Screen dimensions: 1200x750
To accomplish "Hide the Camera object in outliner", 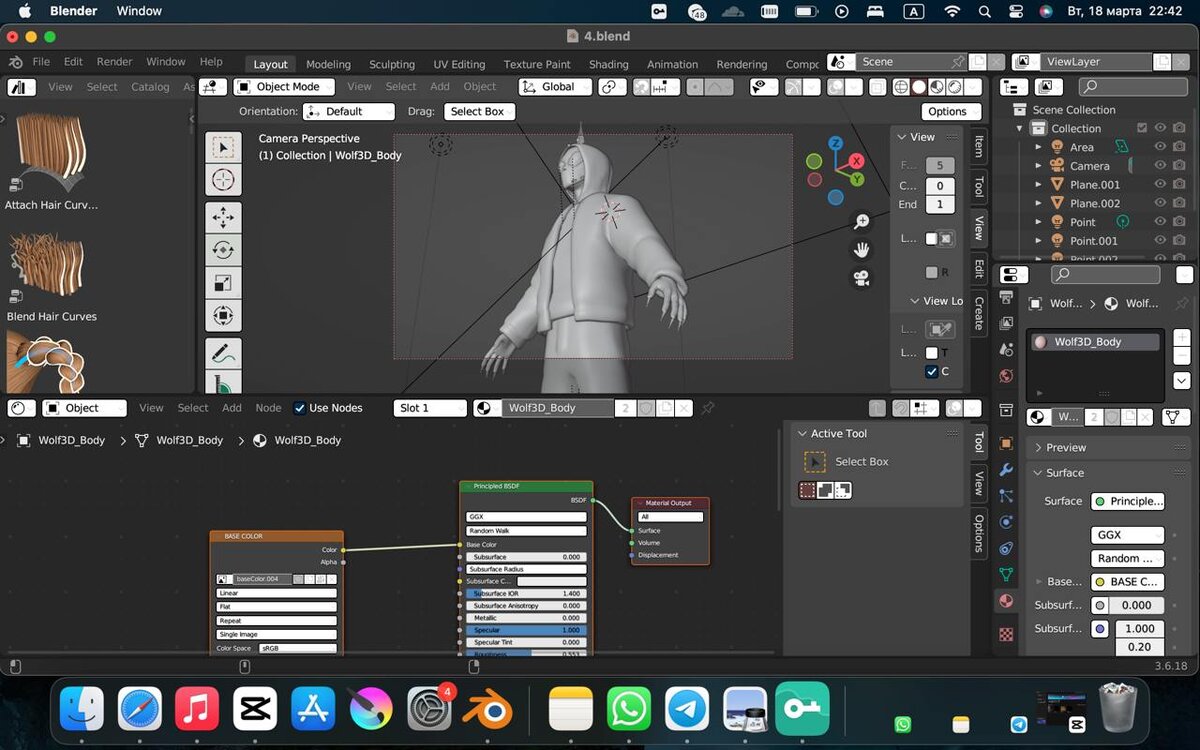I will [1160, 166].
